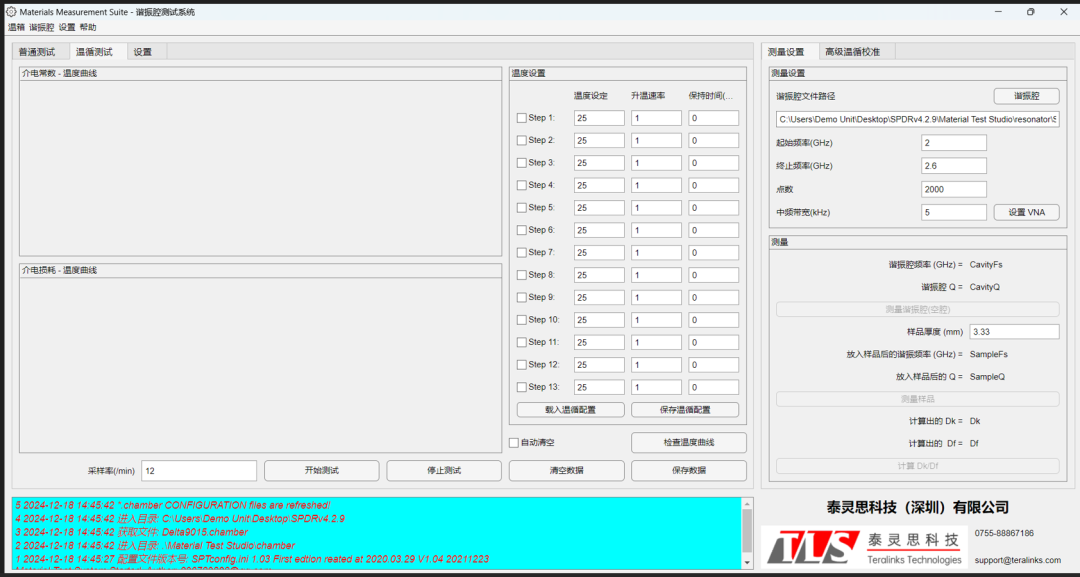Click Step 2 升温速率 field
This screenshot has height=577, width=1080.
click(656, 140)
